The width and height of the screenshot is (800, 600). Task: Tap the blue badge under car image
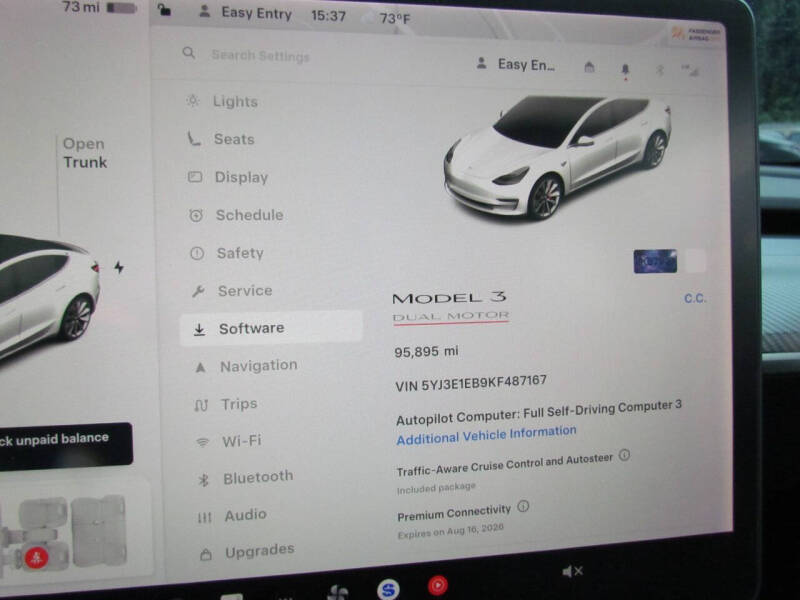[x=655, y=261]
